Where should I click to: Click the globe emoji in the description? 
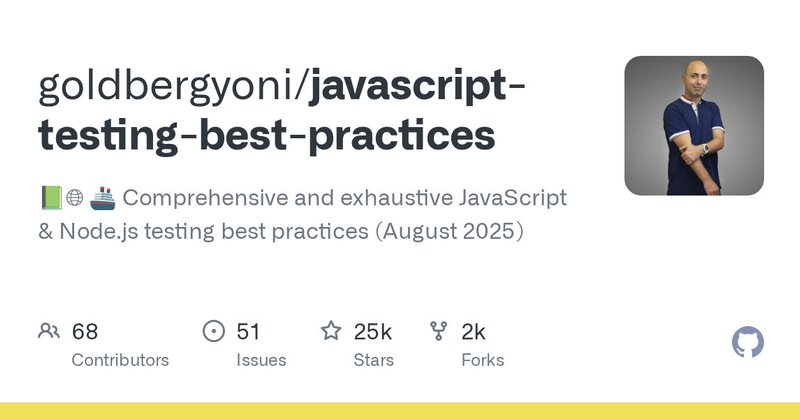coord(74,198)
